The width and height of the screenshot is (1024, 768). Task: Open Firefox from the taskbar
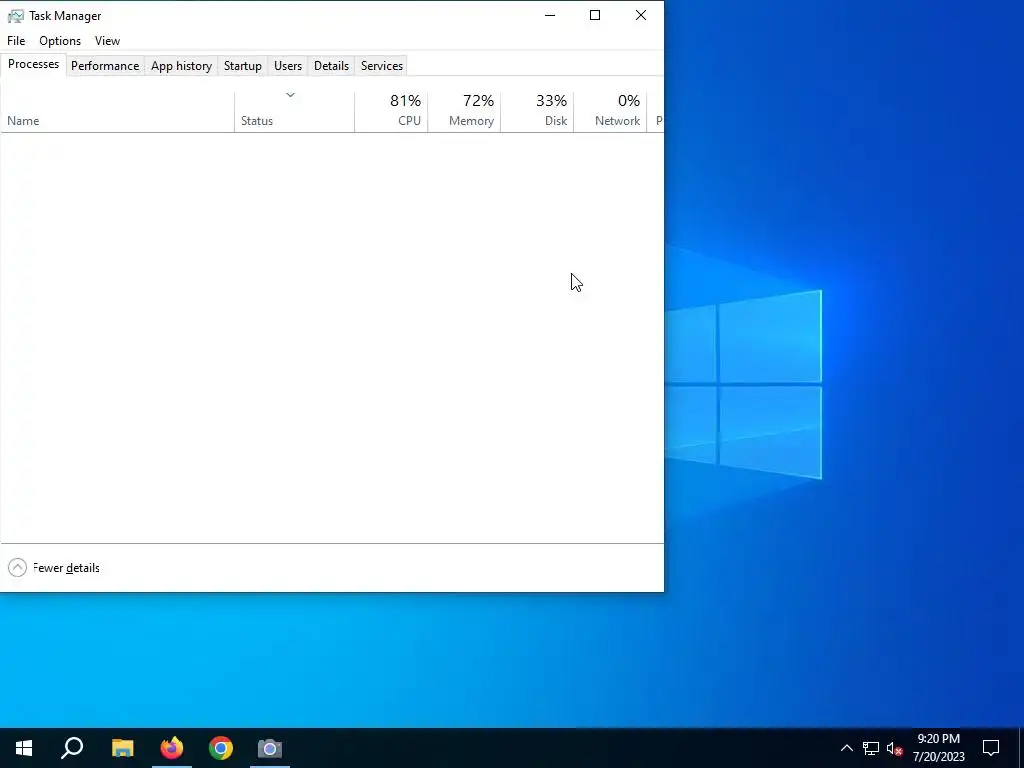[x=172, y=748]
